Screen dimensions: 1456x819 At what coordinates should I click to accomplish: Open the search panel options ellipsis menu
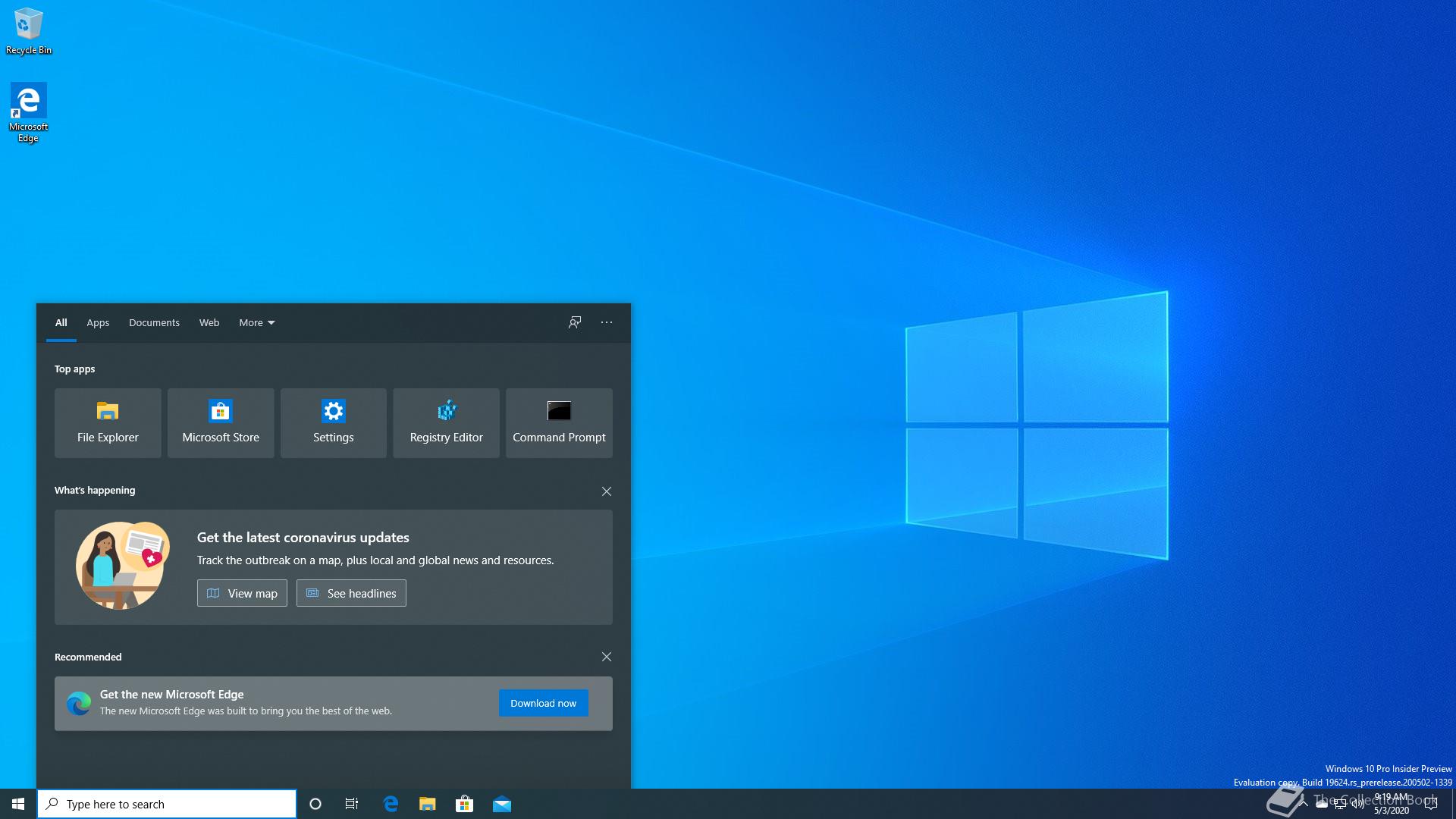click(607, 322)
